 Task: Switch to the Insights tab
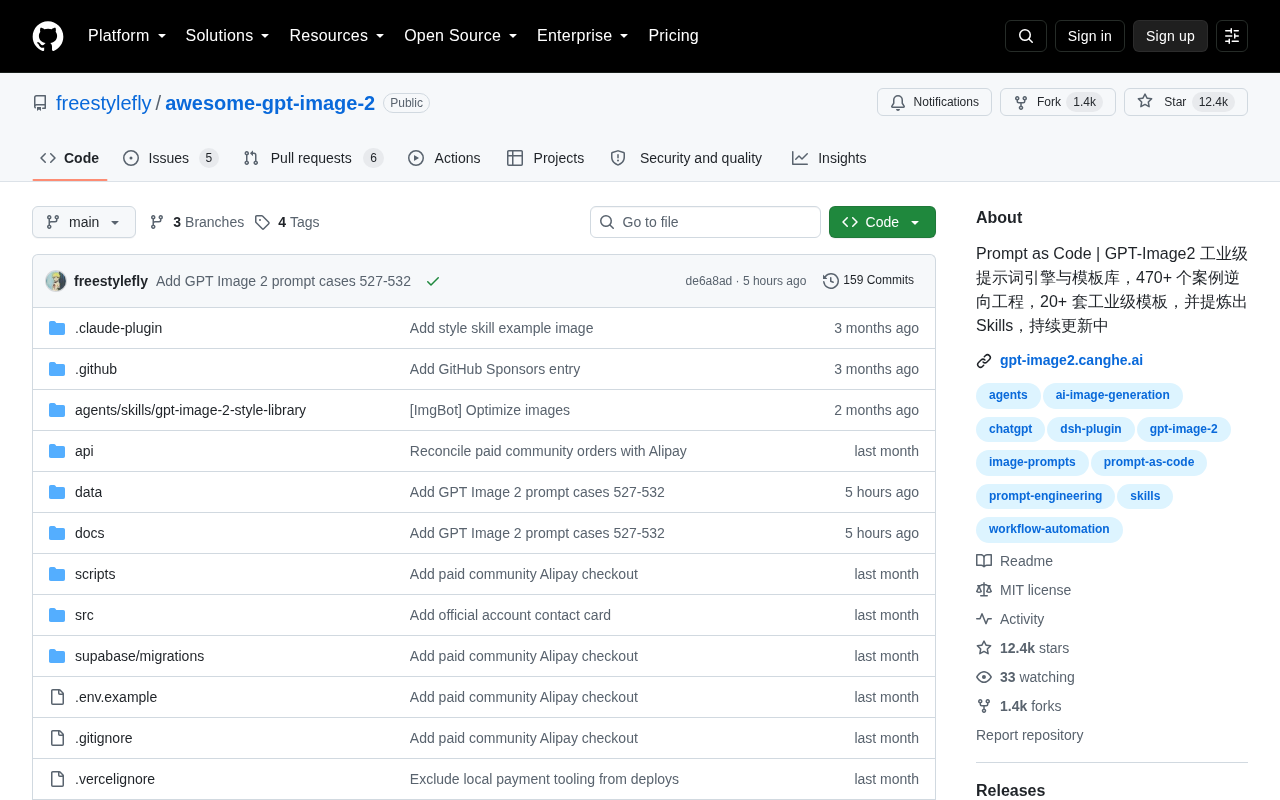829,158
